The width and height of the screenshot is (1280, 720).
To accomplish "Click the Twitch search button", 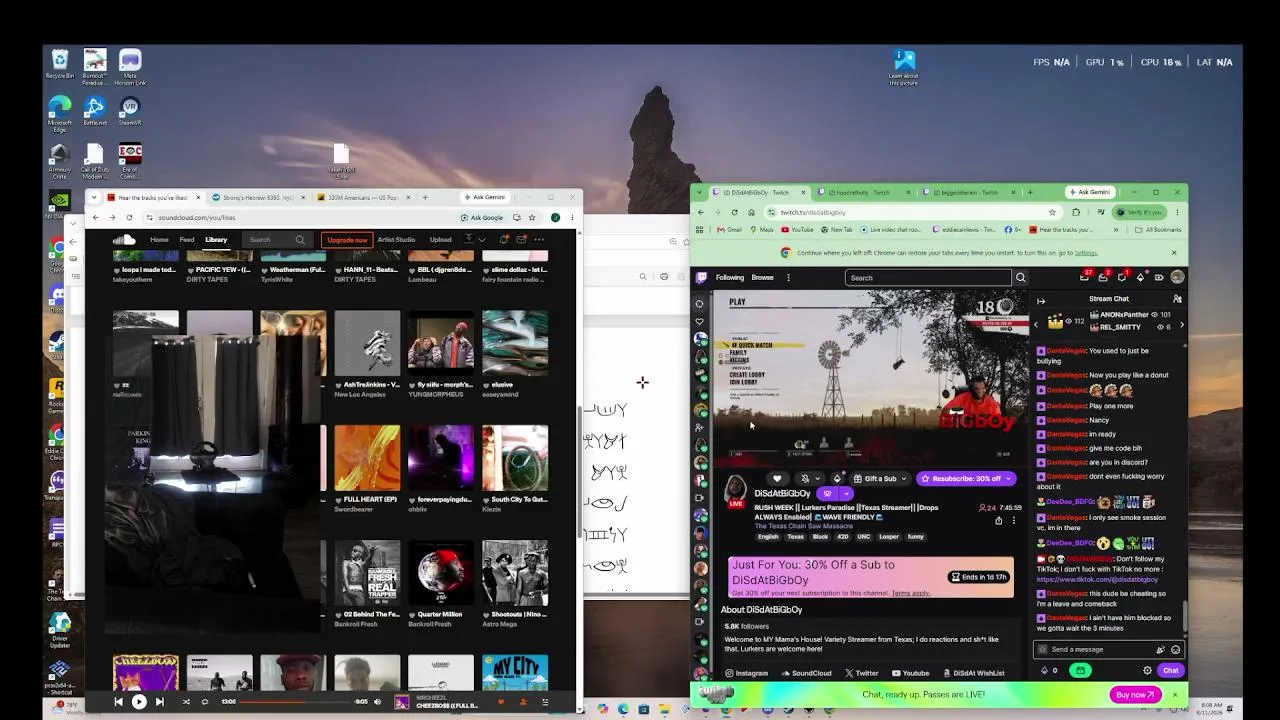I will 1021,278.
